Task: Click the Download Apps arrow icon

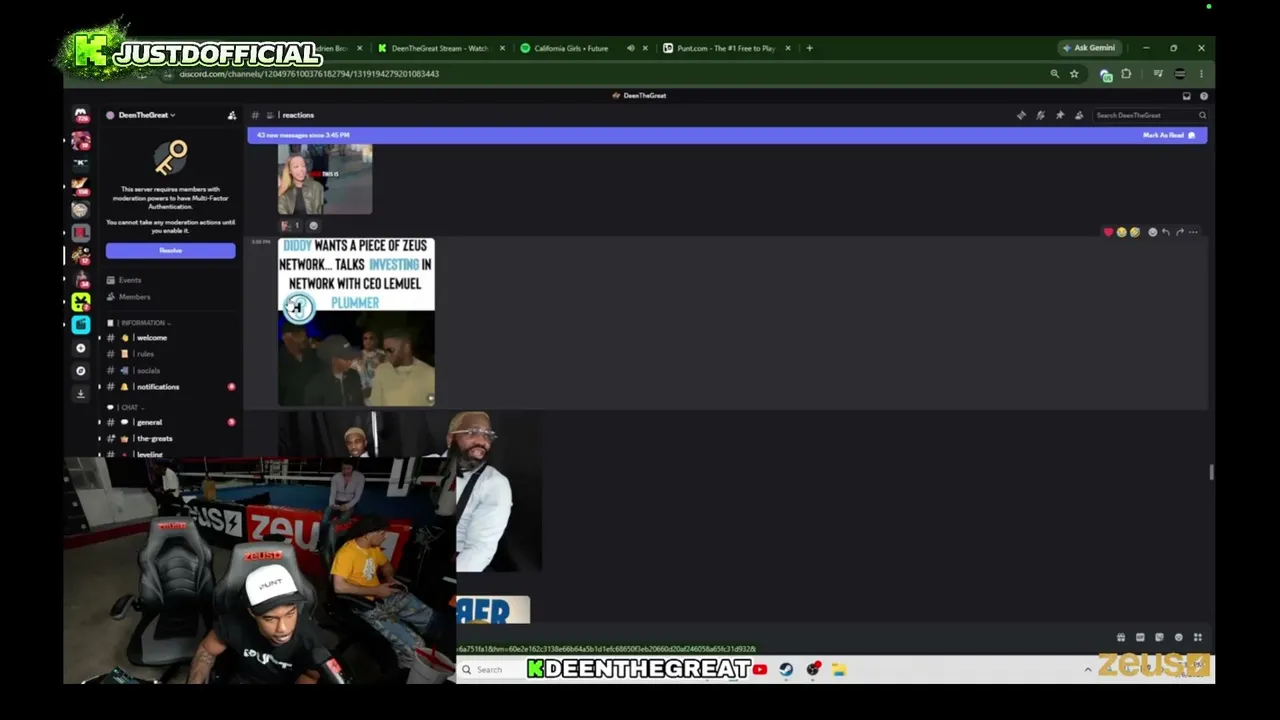Action: click(81, 394)
